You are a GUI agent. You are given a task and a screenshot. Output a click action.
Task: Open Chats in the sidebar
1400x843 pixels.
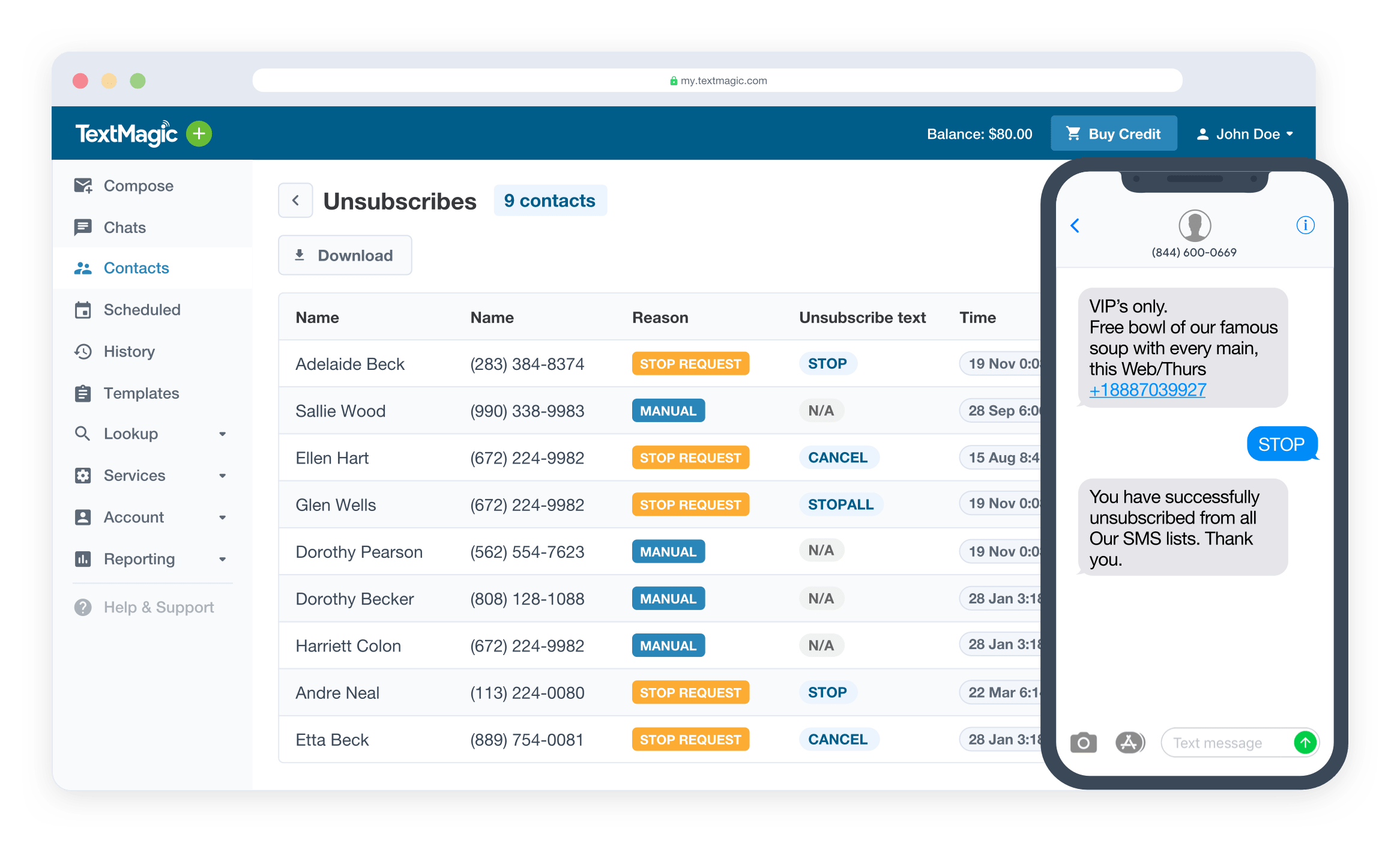click(x=152, y=227)
